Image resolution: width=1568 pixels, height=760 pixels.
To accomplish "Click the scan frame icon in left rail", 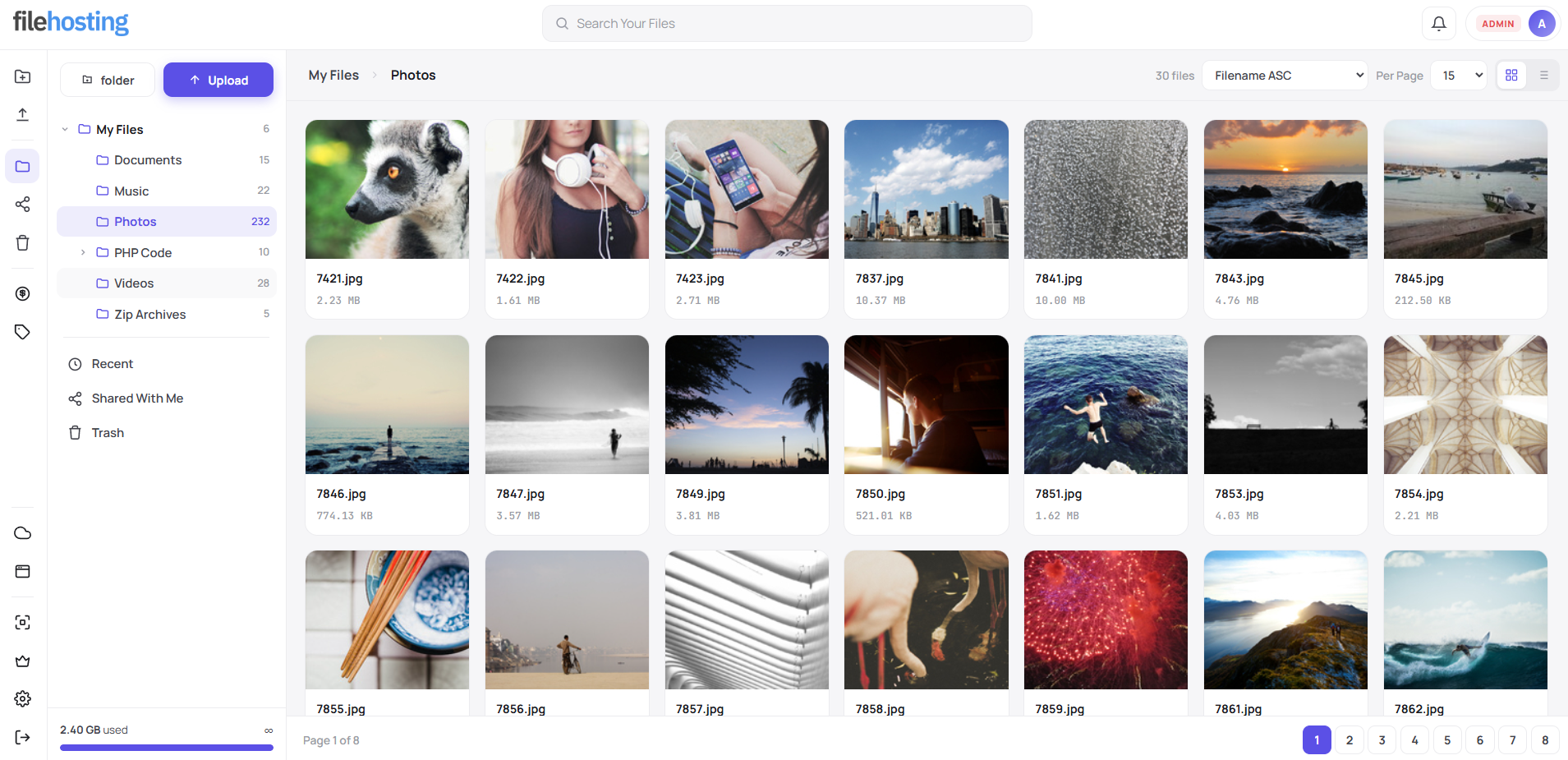I will [x=23, y=623].
